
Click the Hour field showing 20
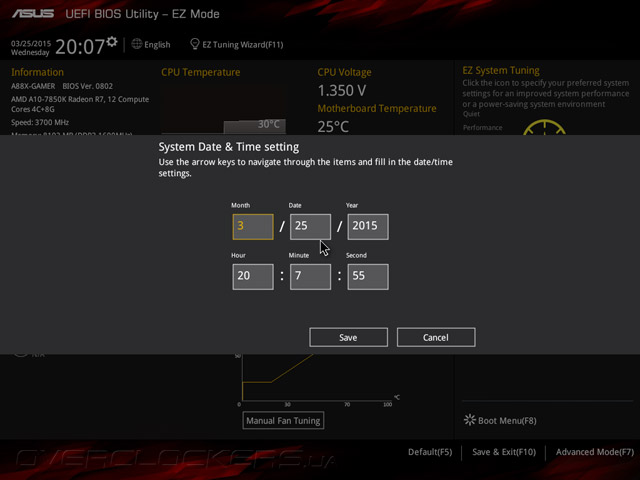(x=253, y=277)
